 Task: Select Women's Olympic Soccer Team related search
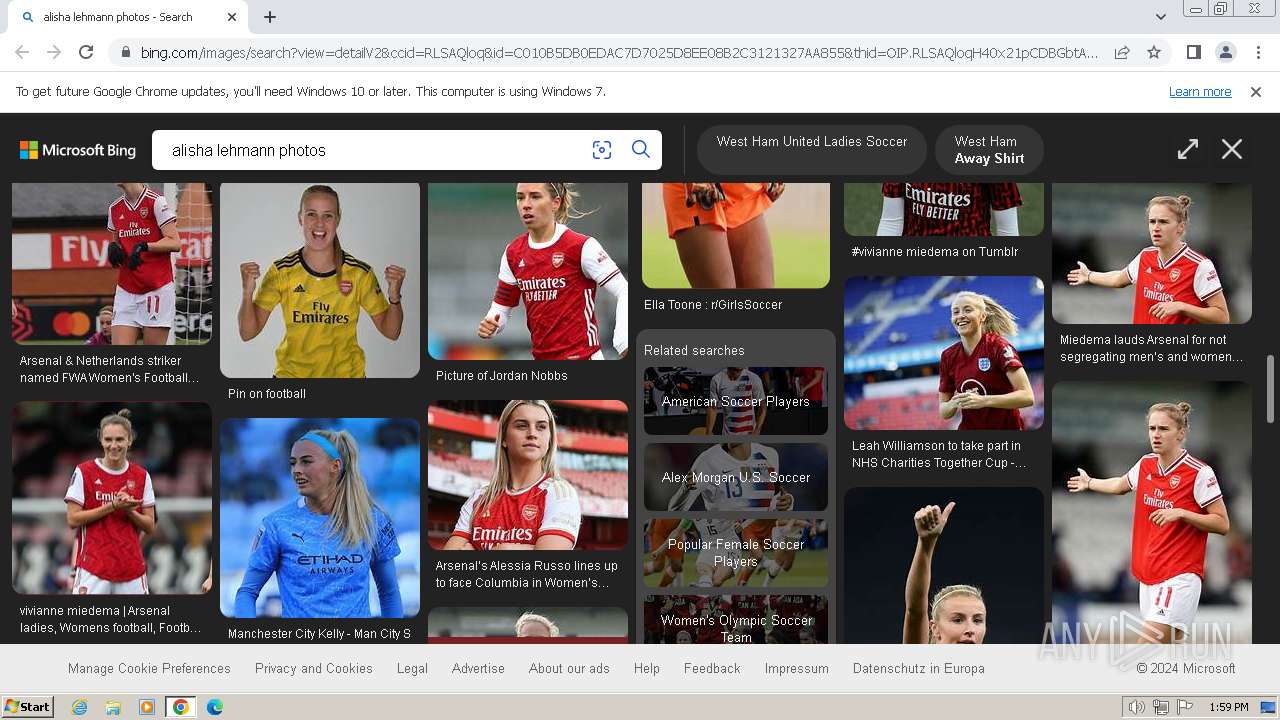[x=736, y=620]
